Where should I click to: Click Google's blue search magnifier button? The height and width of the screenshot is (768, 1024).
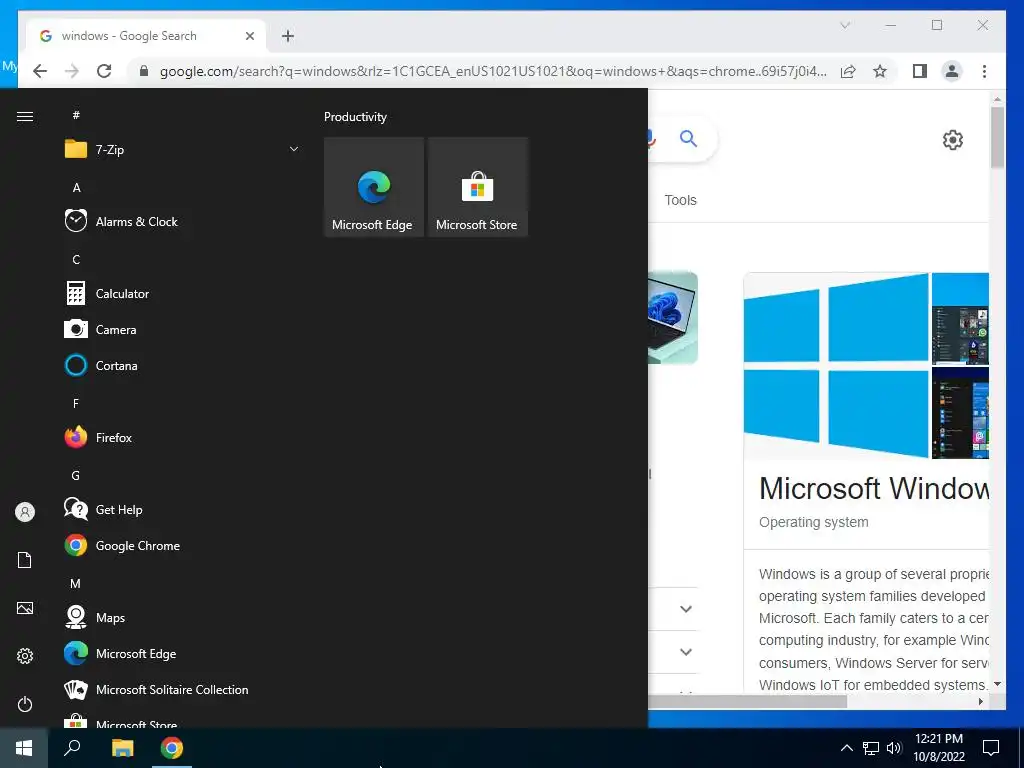(688, 138)
